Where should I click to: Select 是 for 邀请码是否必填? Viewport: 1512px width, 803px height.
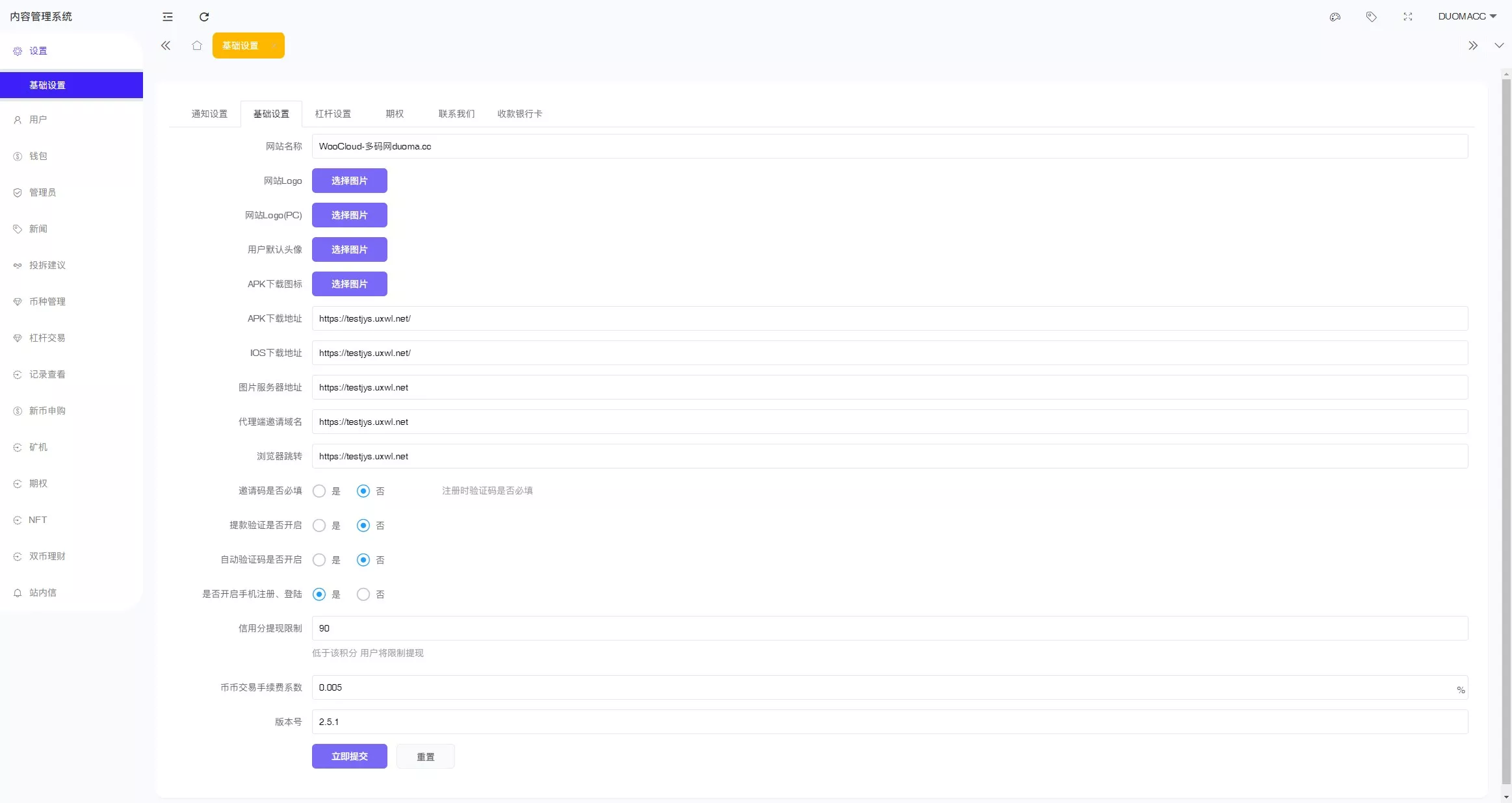tap(319, 491)
